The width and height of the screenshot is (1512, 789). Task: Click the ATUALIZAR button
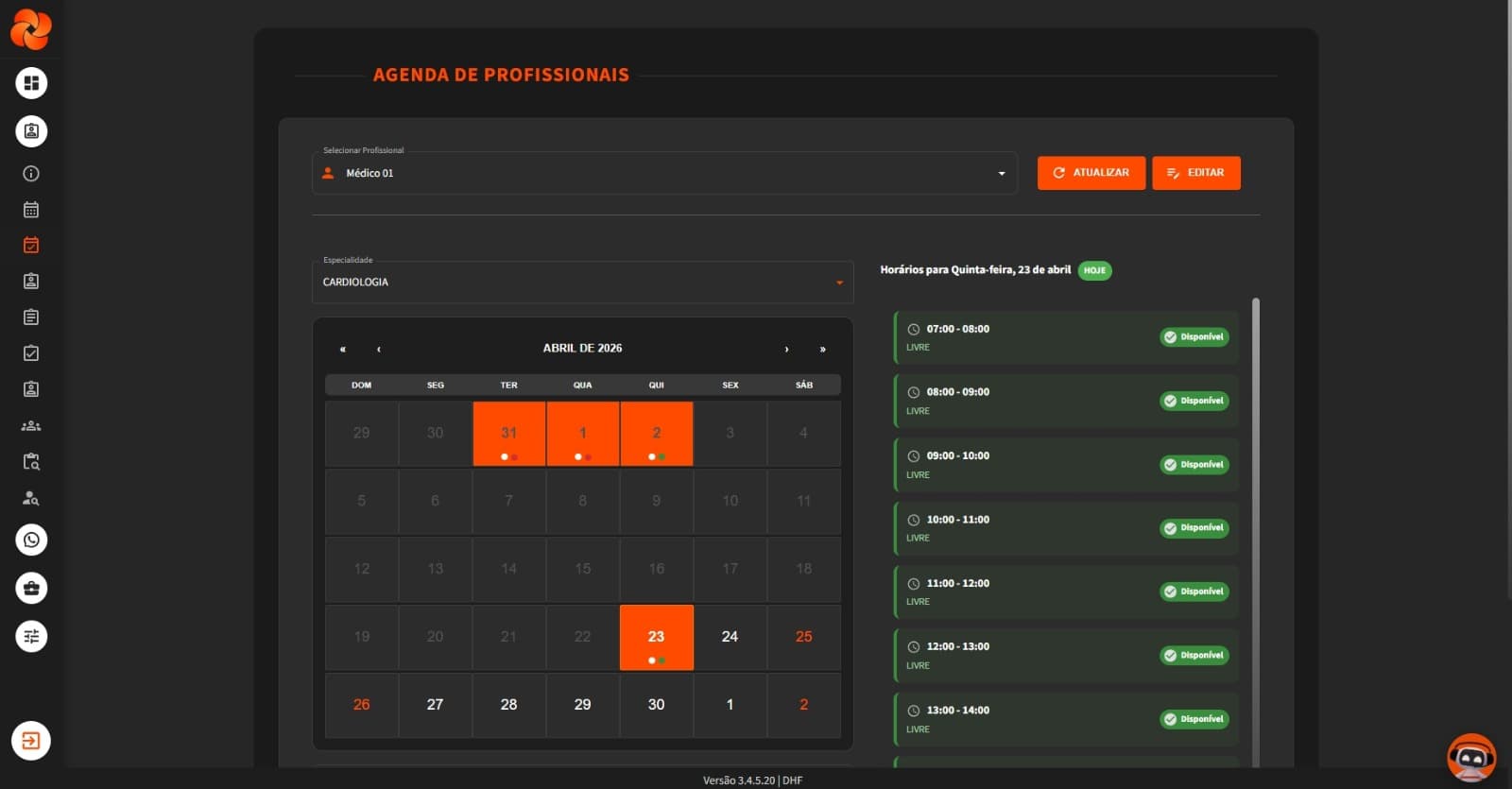click(x=1091, y=173)
